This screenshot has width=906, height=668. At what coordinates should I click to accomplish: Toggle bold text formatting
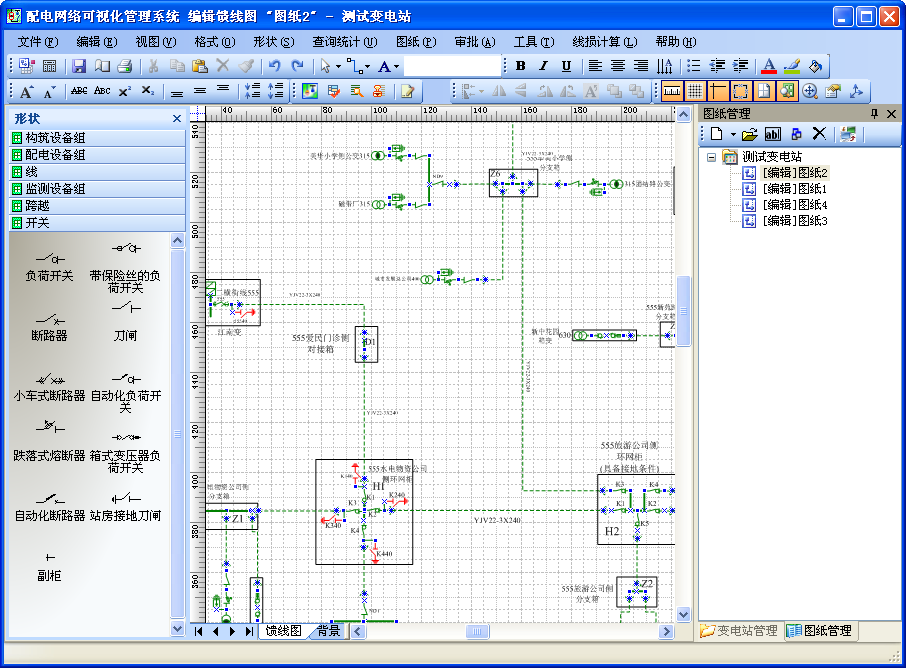(x=520, y=66)
